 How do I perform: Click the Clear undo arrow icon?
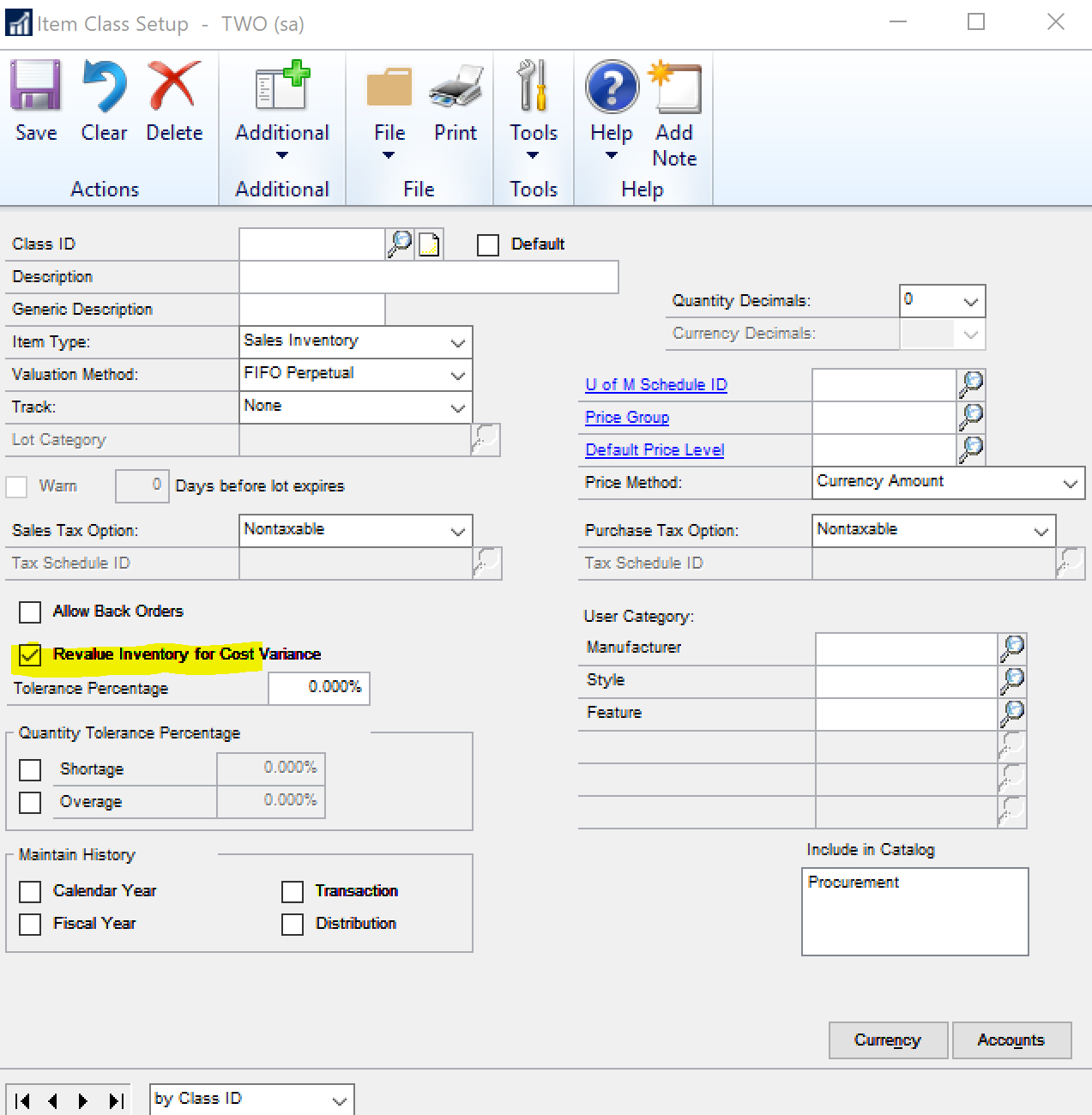tap(105, 86)
